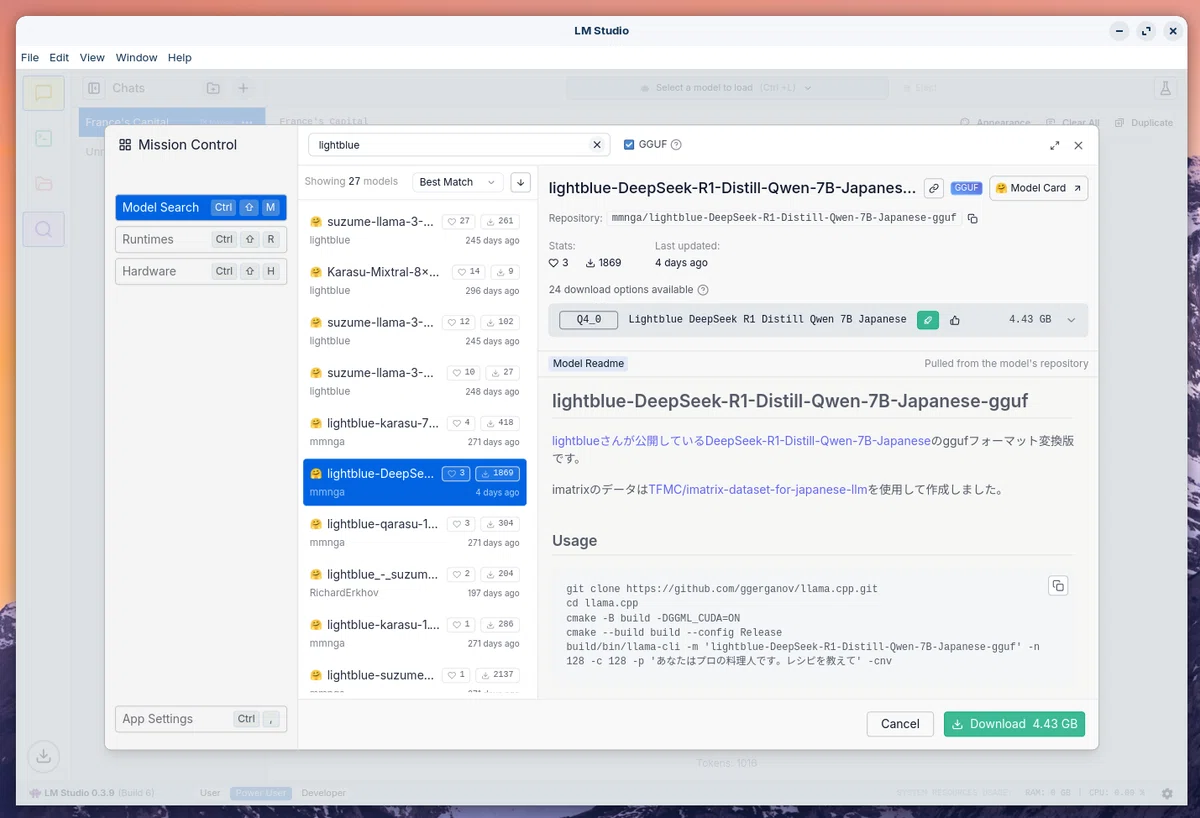Switch to Power User mode
Screen dimensions: 1200x818
pos(261,793)
